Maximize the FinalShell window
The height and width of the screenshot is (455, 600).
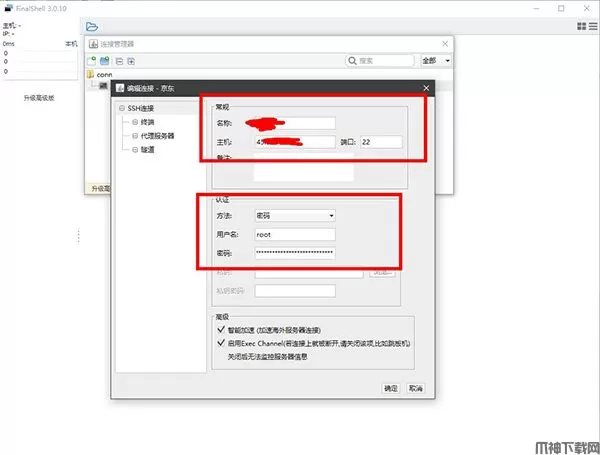(561, 8)
